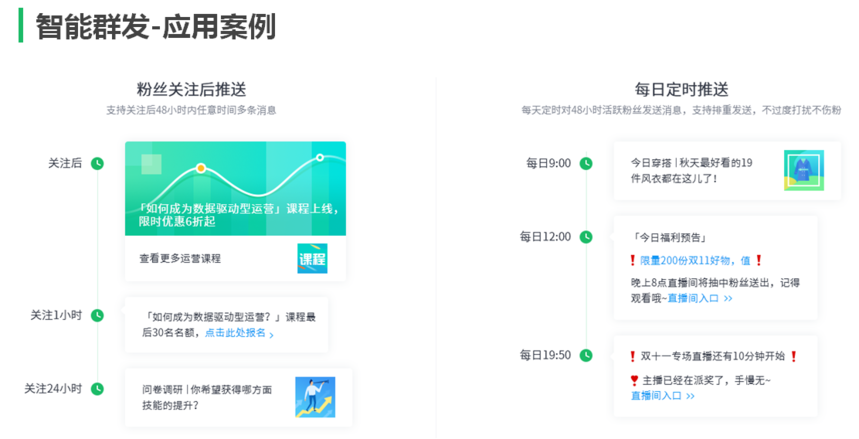
Task: Open the 课程 thumbnail icon
Action: tap(312, 258)
